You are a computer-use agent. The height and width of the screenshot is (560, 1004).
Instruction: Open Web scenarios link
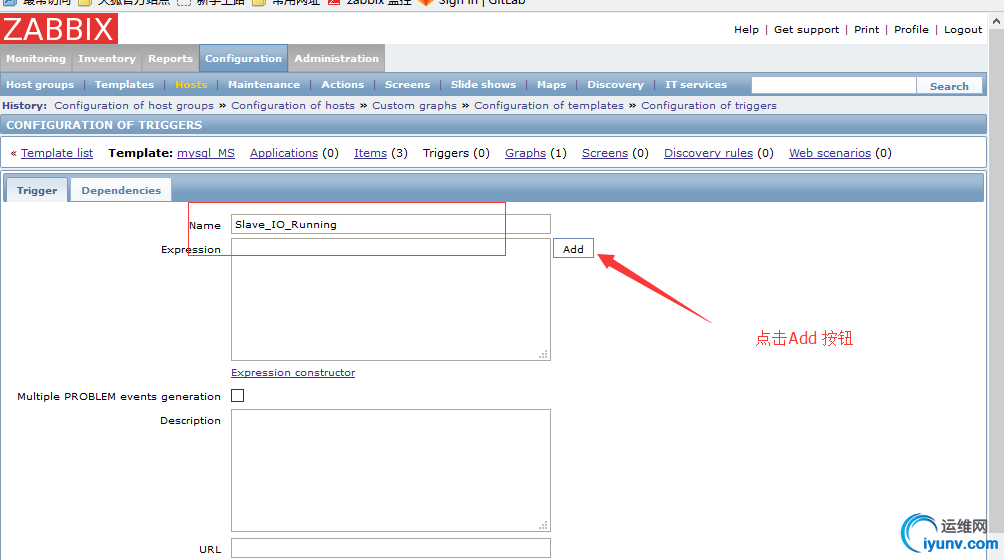830,153
